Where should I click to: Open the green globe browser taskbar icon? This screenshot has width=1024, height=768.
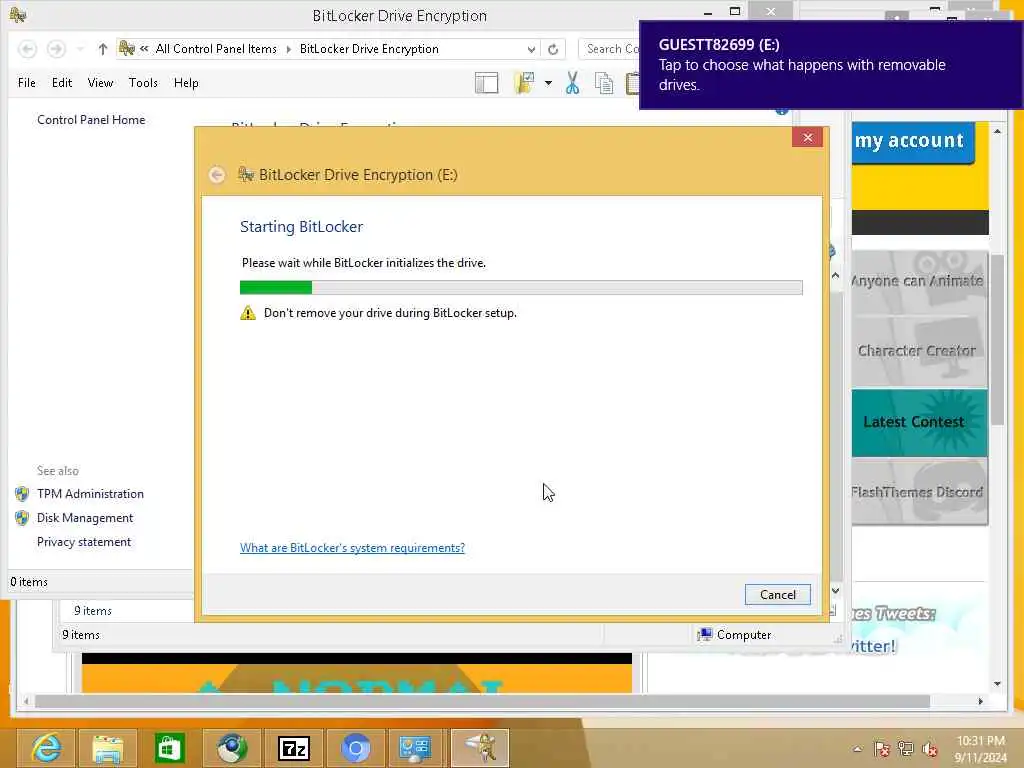(x=231, y=748)
